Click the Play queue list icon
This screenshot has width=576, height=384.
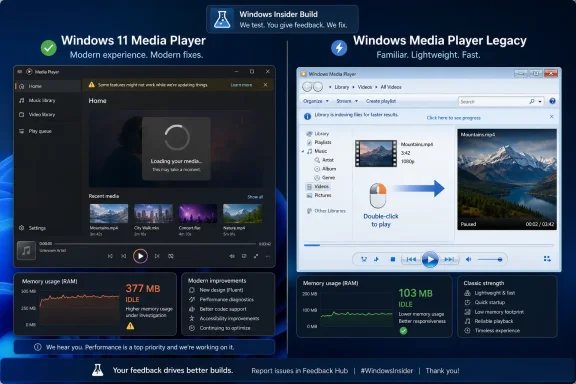tap(22, 131)
